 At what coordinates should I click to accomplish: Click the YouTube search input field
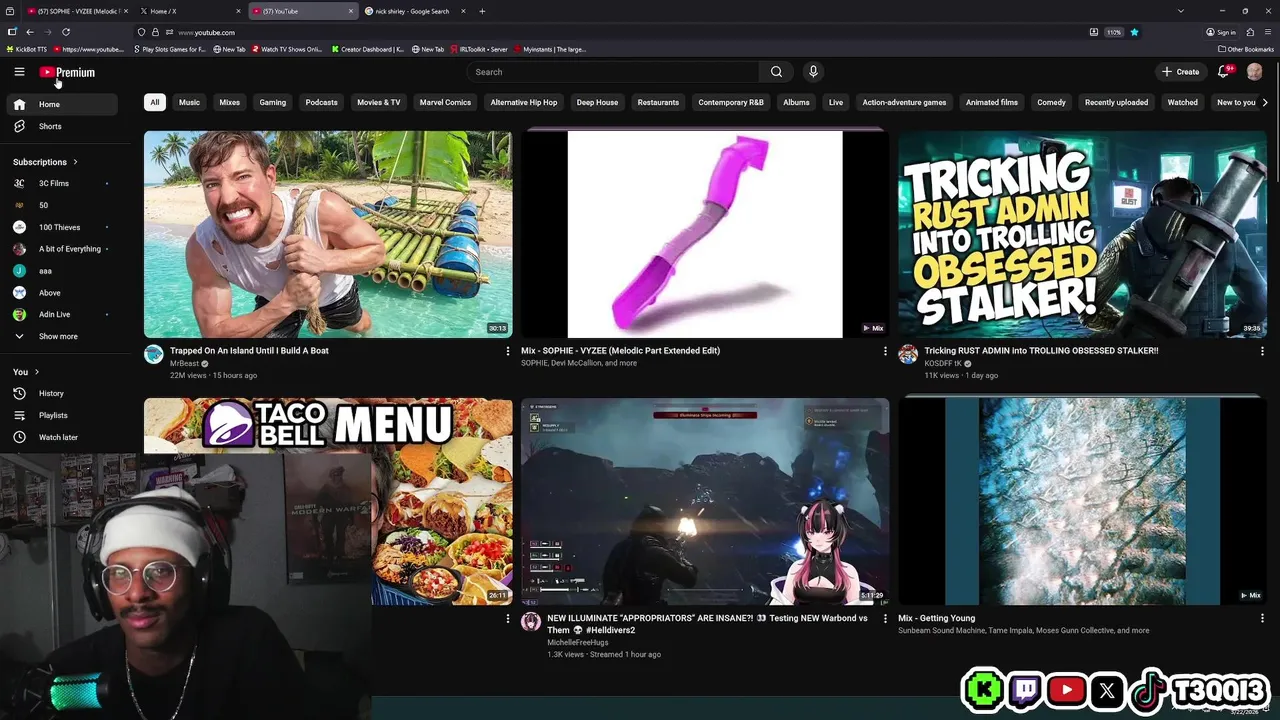615,72
